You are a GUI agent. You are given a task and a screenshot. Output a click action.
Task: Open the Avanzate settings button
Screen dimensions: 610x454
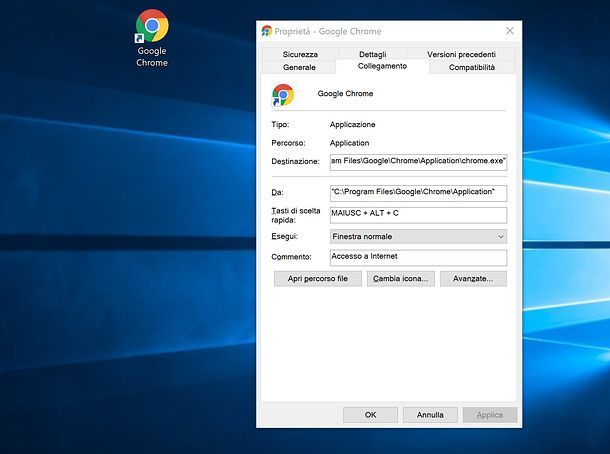[x=473, y=279]
